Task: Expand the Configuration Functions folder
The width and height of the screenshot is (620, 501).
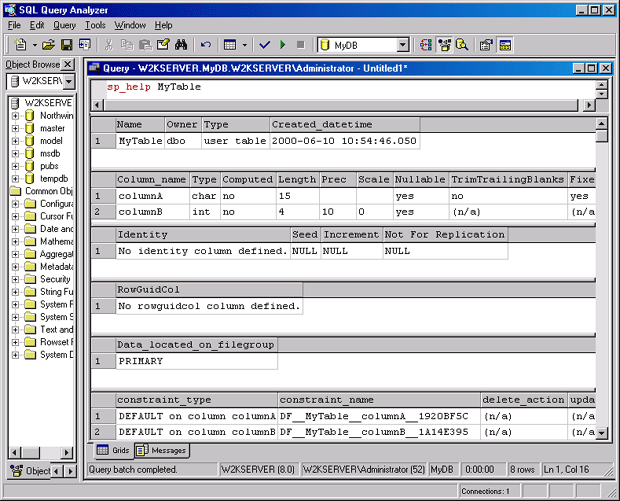Action: (x=15, y=204)
